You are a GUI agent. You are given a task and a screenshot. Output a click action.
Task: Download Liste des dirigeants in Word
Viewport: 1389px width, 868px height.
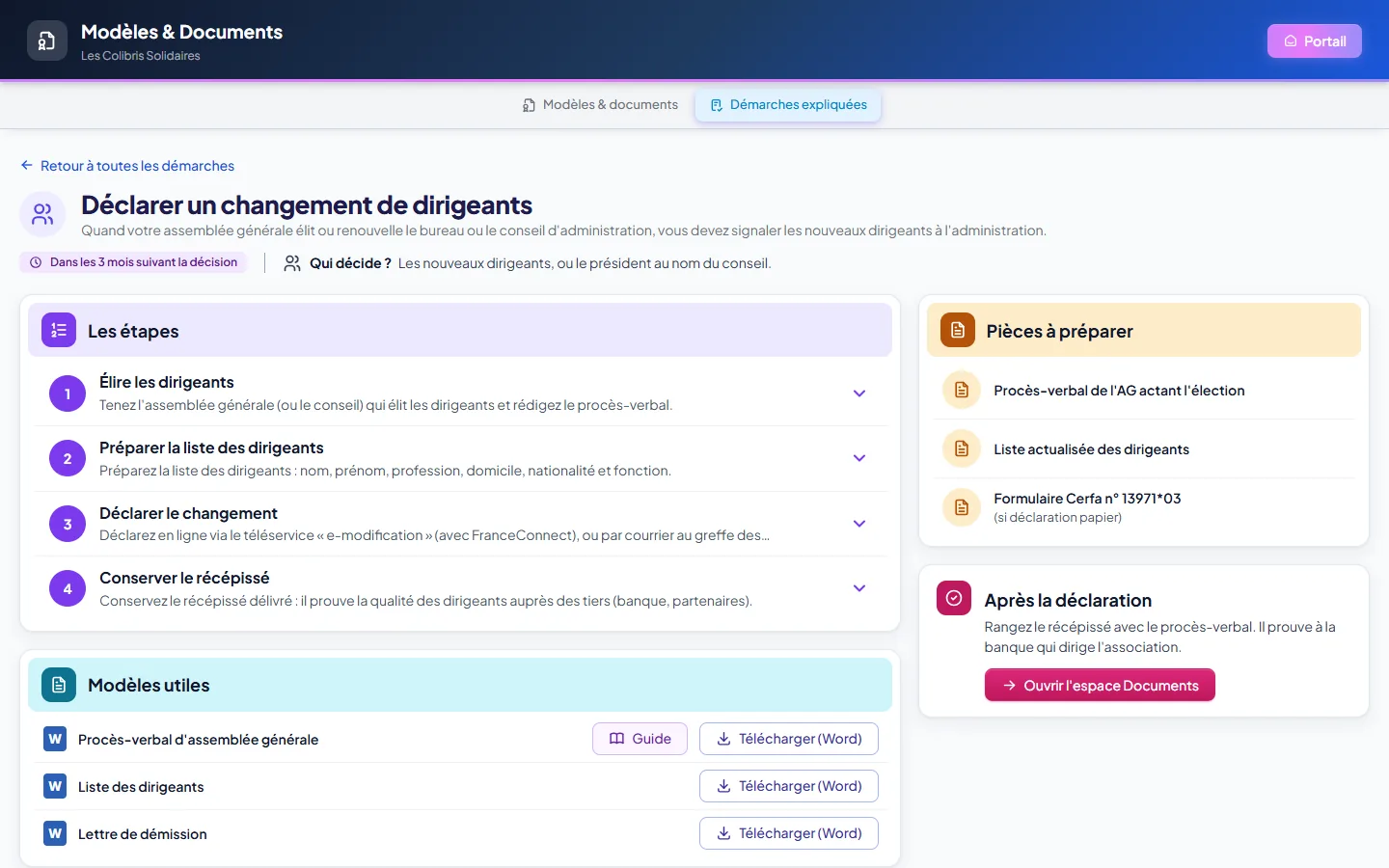point(789,786)
